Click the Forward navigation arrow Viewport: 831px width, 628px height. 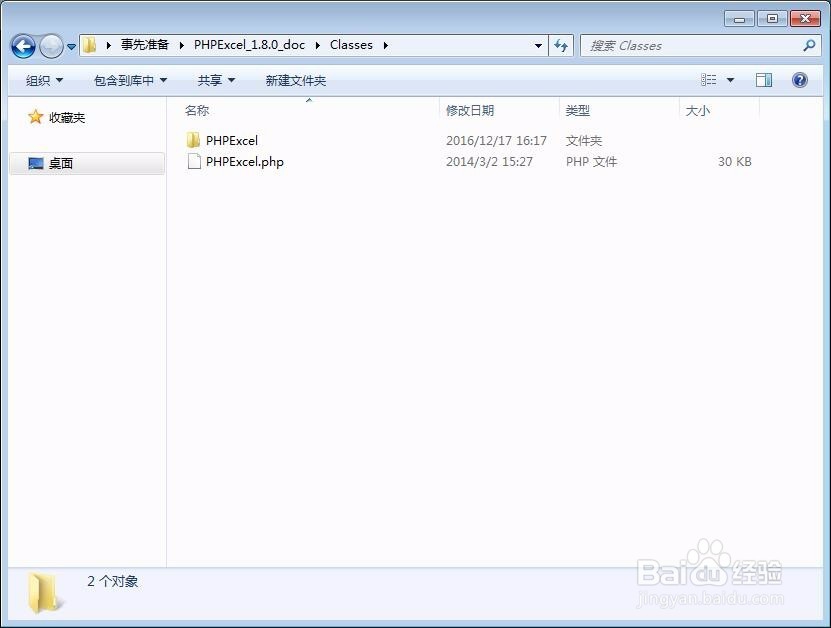tap(50, 46)
